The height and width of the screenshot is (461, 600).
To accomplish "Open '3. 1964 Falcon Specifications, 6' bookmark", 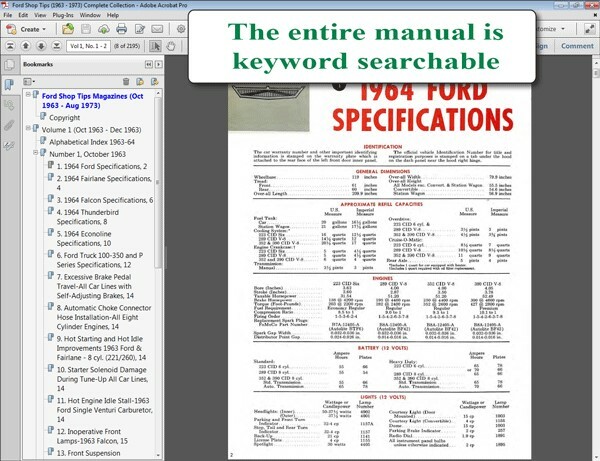I will pos(105,200).
